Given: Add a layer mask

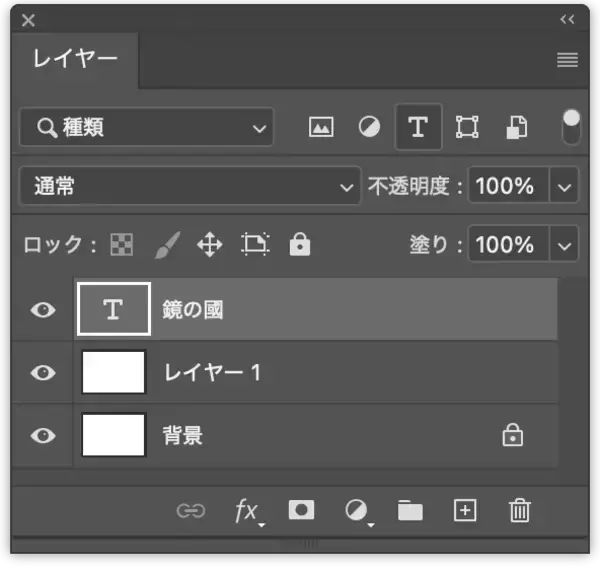Looking at the screenshot, I should 302,510.
